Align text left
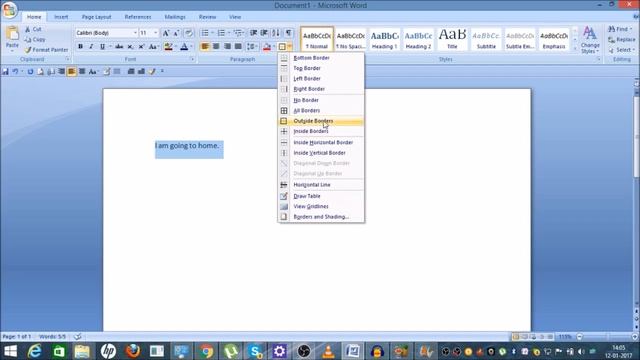This screenshot has width=640, height=360. click(205, 47)
